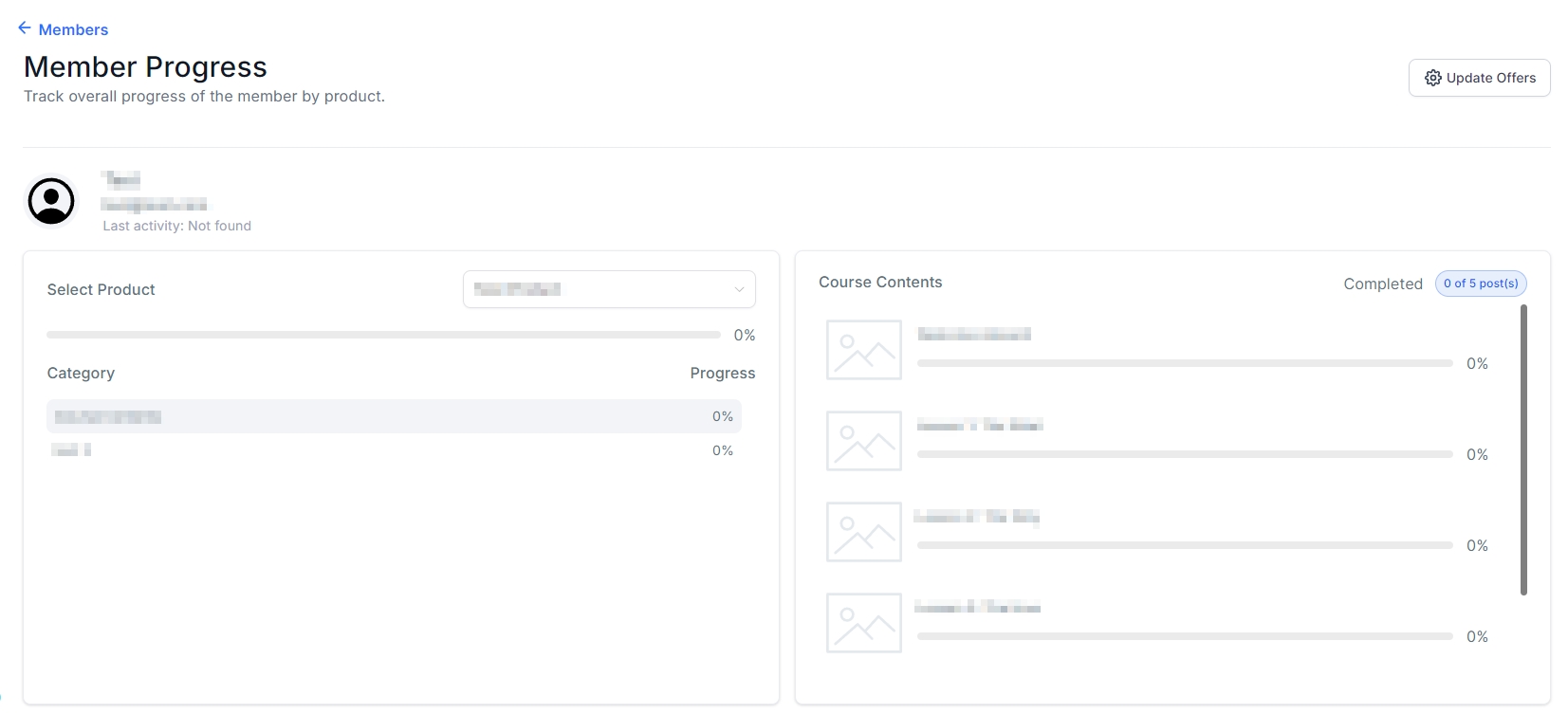Image resolution: width=1568 pixels, height=714 pixels.
Task: Click the first course post title
Action: 973,334
